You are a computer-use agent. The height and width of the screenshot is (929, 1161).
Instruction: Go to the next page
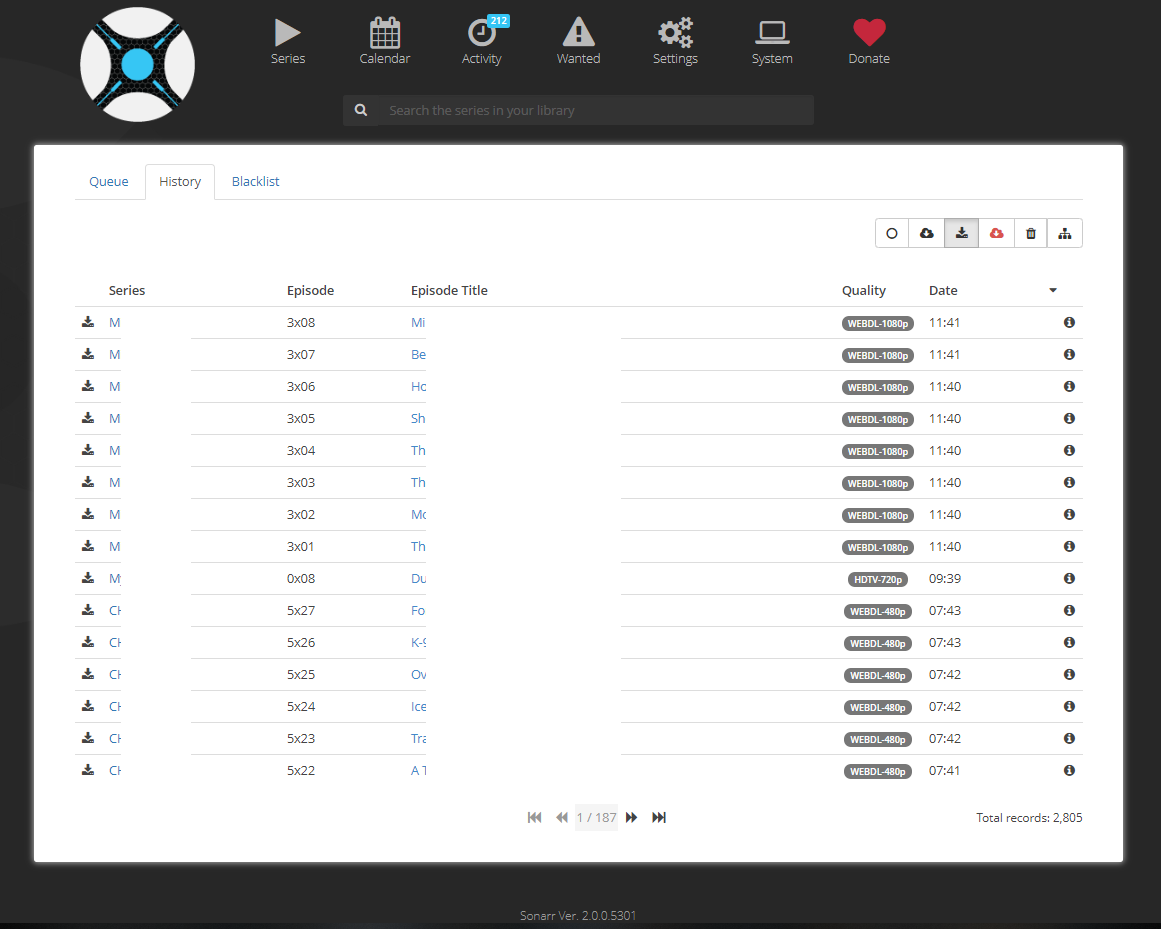pos(632,817)
